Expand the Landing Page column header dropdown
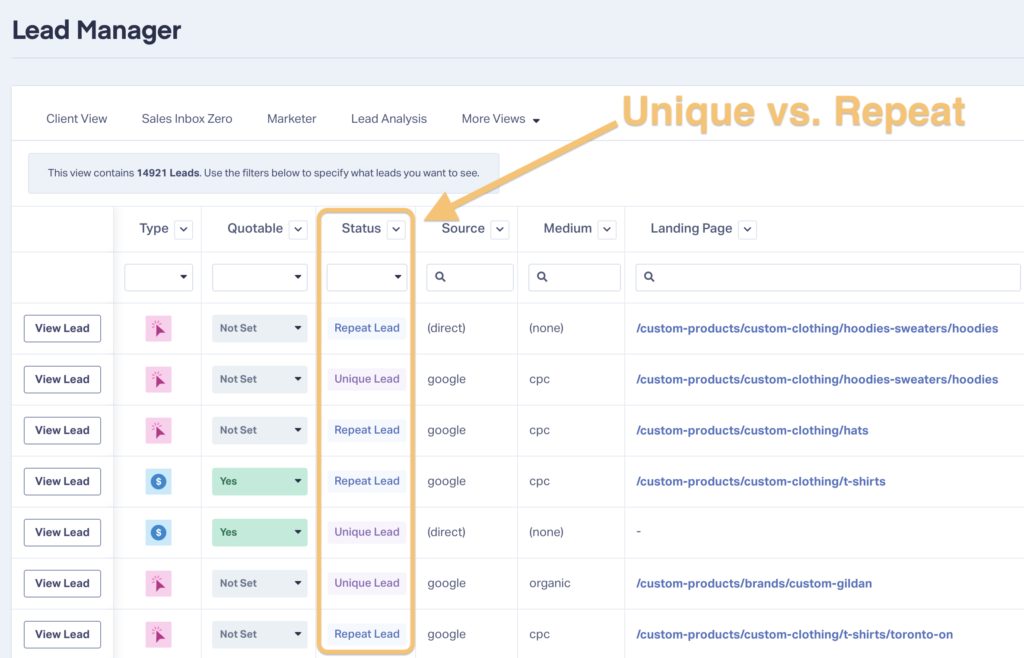1024x658 pixels. [x=747, y=229]
